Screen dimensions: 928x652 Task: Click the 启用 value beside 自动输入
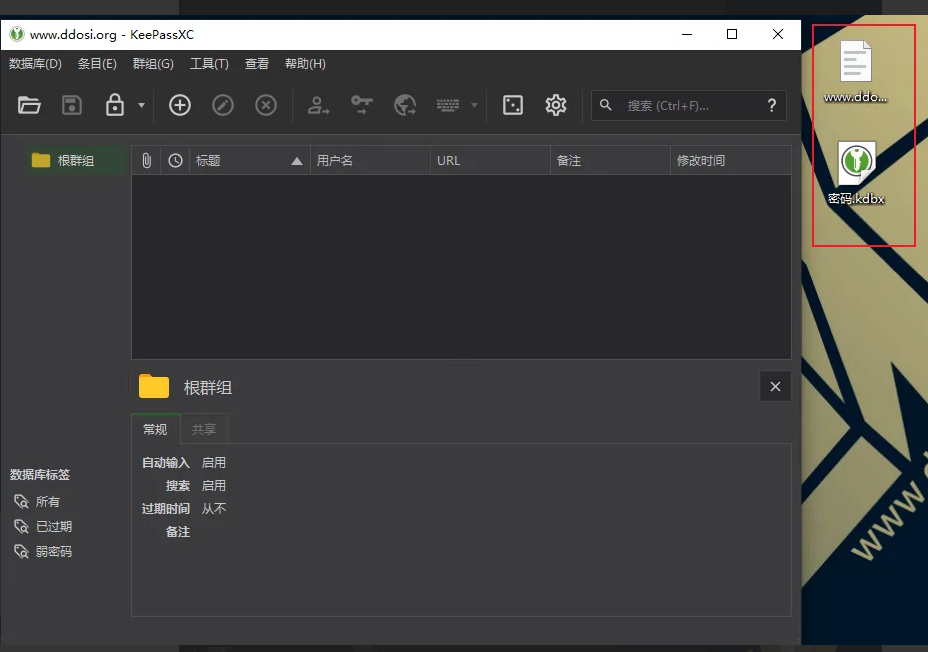(214, 463)
